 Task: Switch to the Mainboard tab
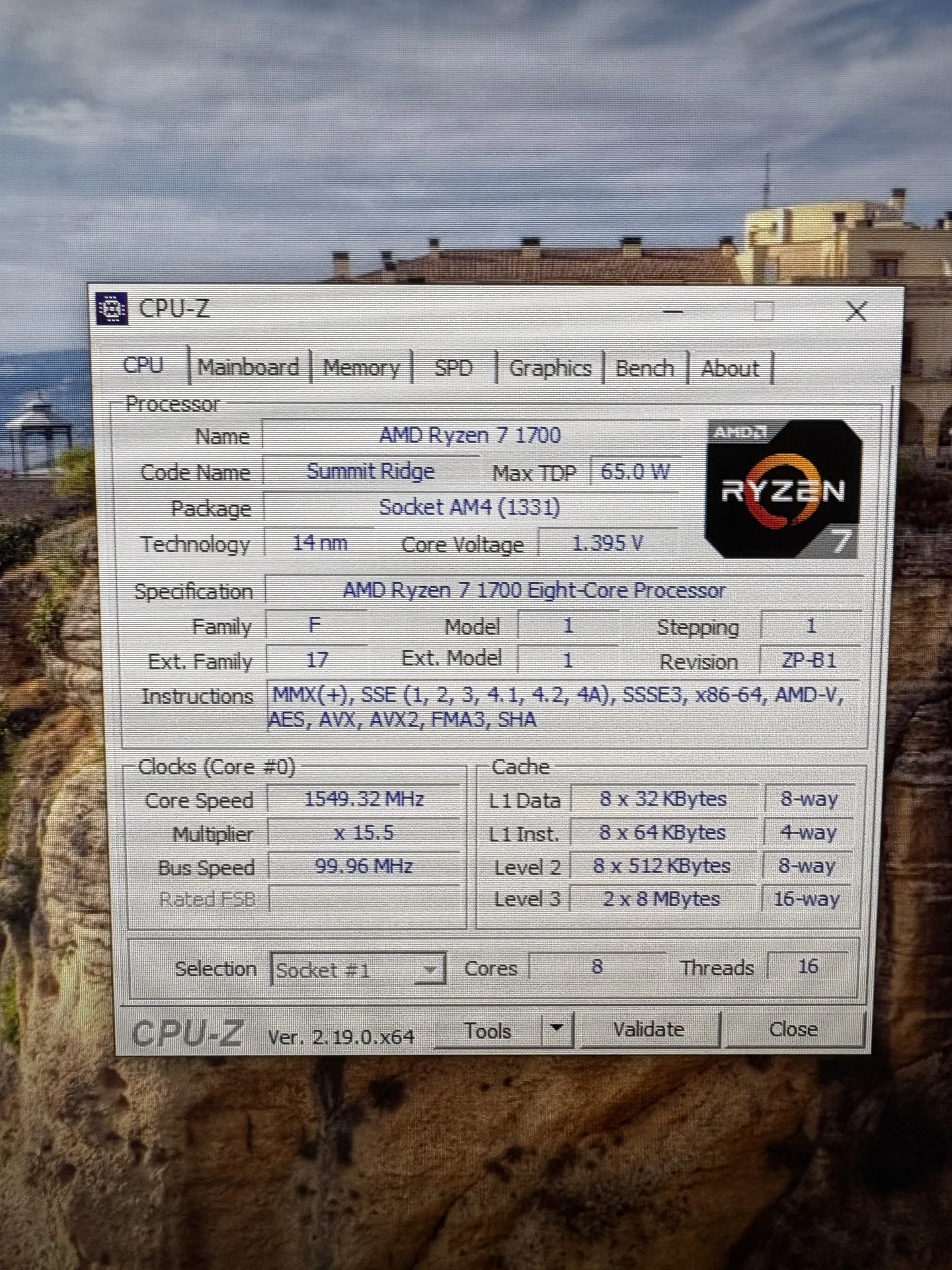tap(249, 367)
